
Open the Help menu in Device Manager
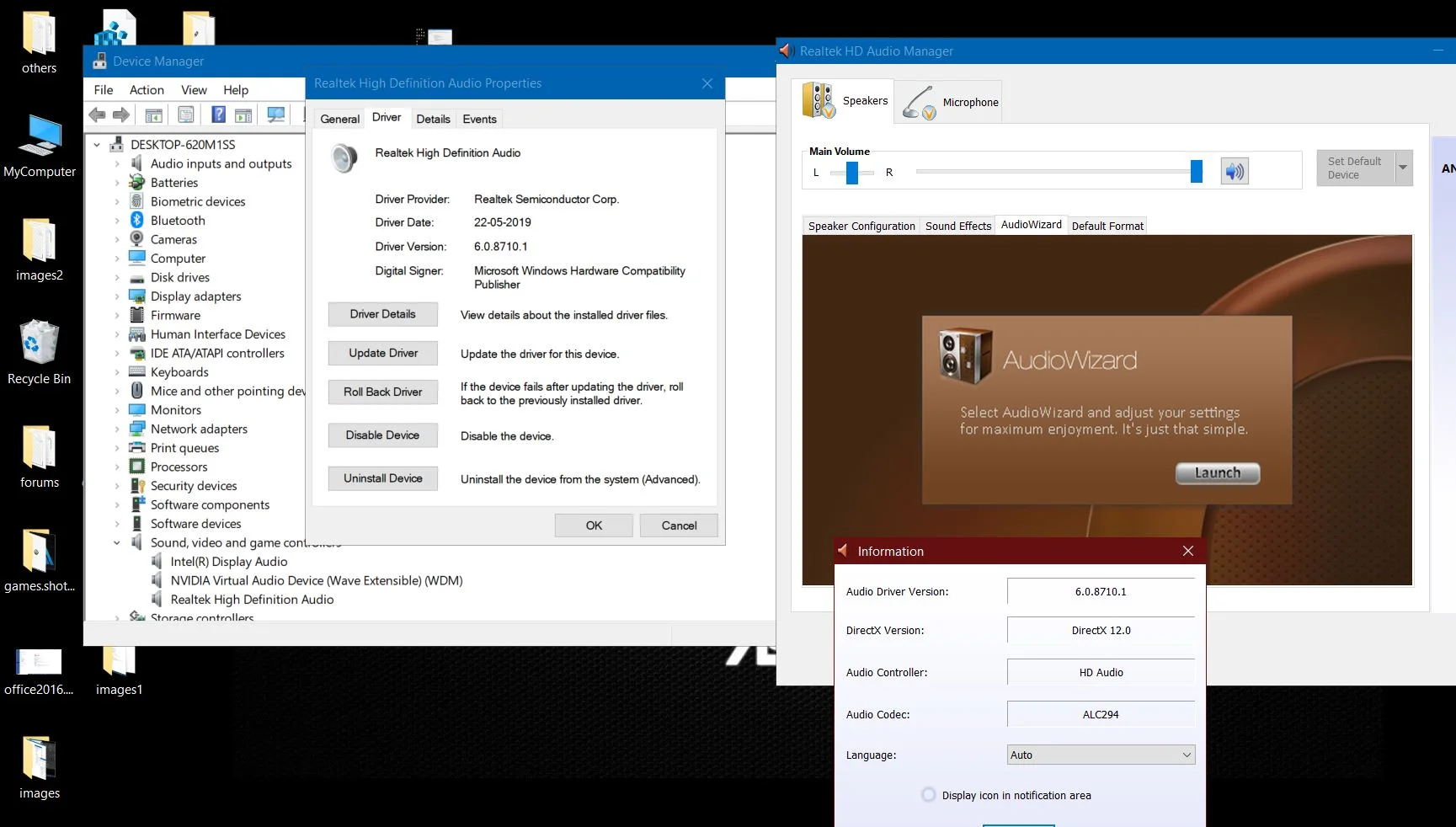pos(236,90)
